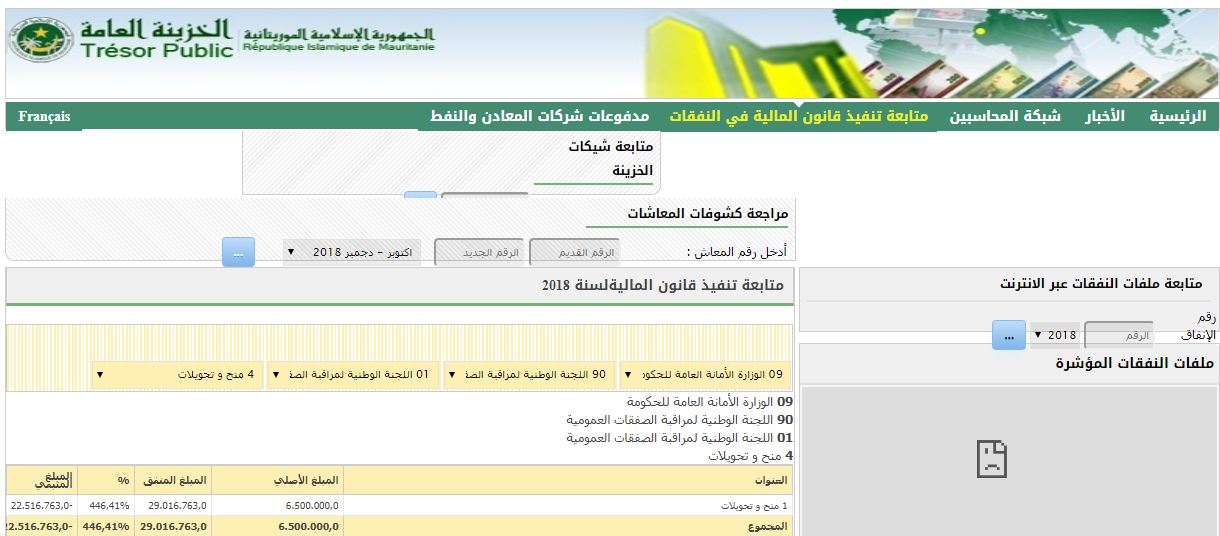Click the Trésor Public emblem logo
Viewport: 1220px width, 536px height.
42,40
